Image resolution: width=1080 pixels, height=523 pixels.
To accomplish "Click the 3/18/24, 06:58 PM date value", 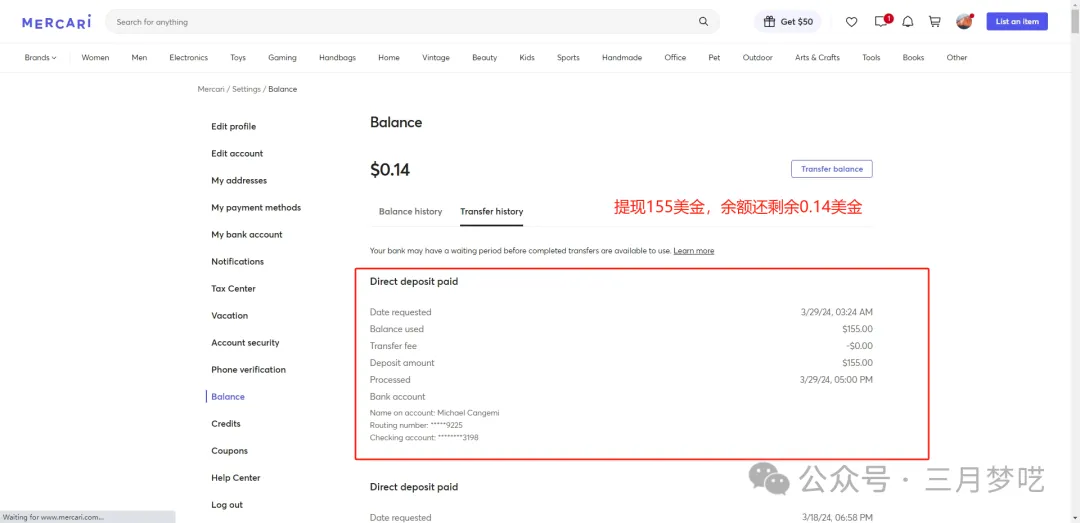I will (x=838, y=517).
